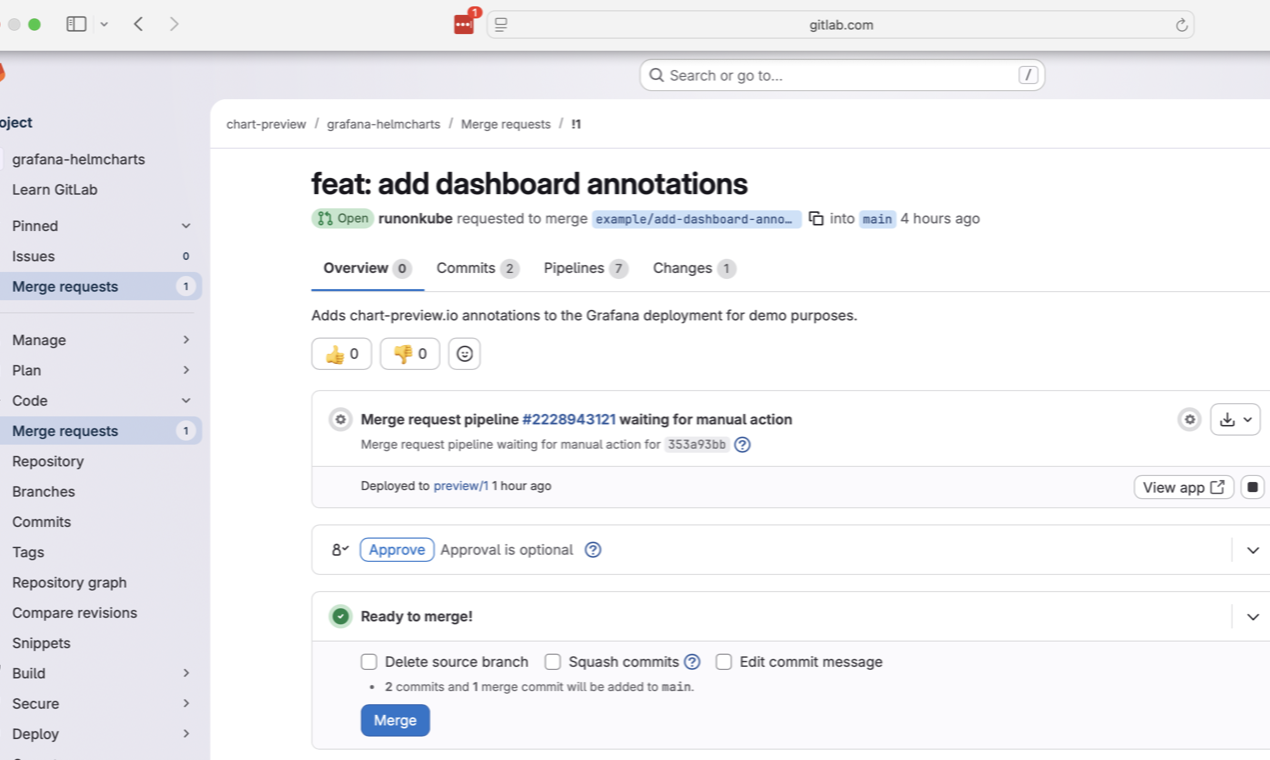Open Commits in the sidebar
1270x760 pixels.
tap(100, 522)
